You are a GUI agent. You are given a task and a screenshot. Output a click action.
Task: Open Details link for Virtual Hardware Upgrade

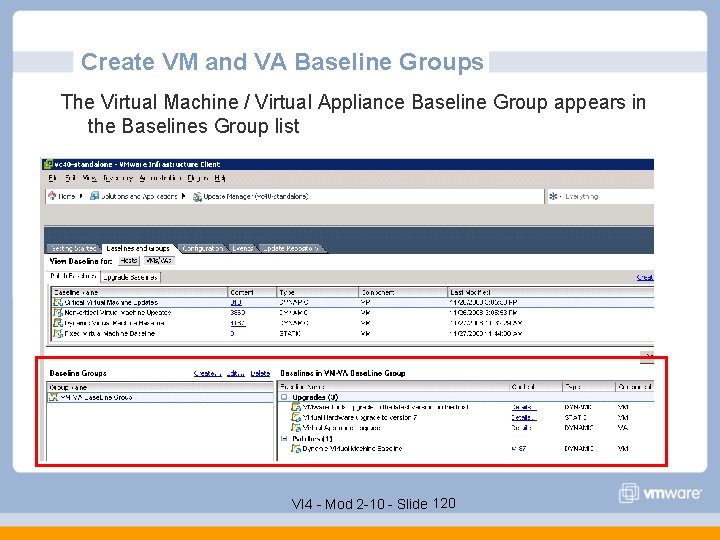click(523, 417)
